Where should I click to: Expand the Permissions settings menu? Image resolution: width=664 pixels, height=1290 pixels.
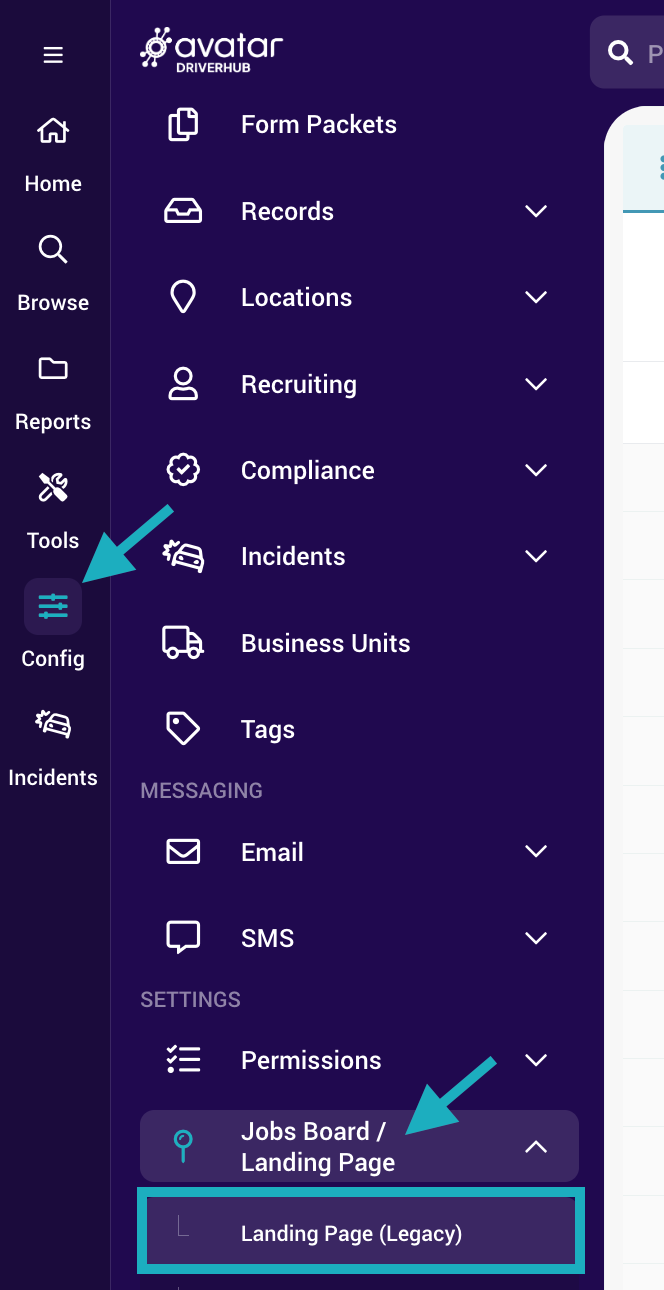click(x=536, y=1060)
